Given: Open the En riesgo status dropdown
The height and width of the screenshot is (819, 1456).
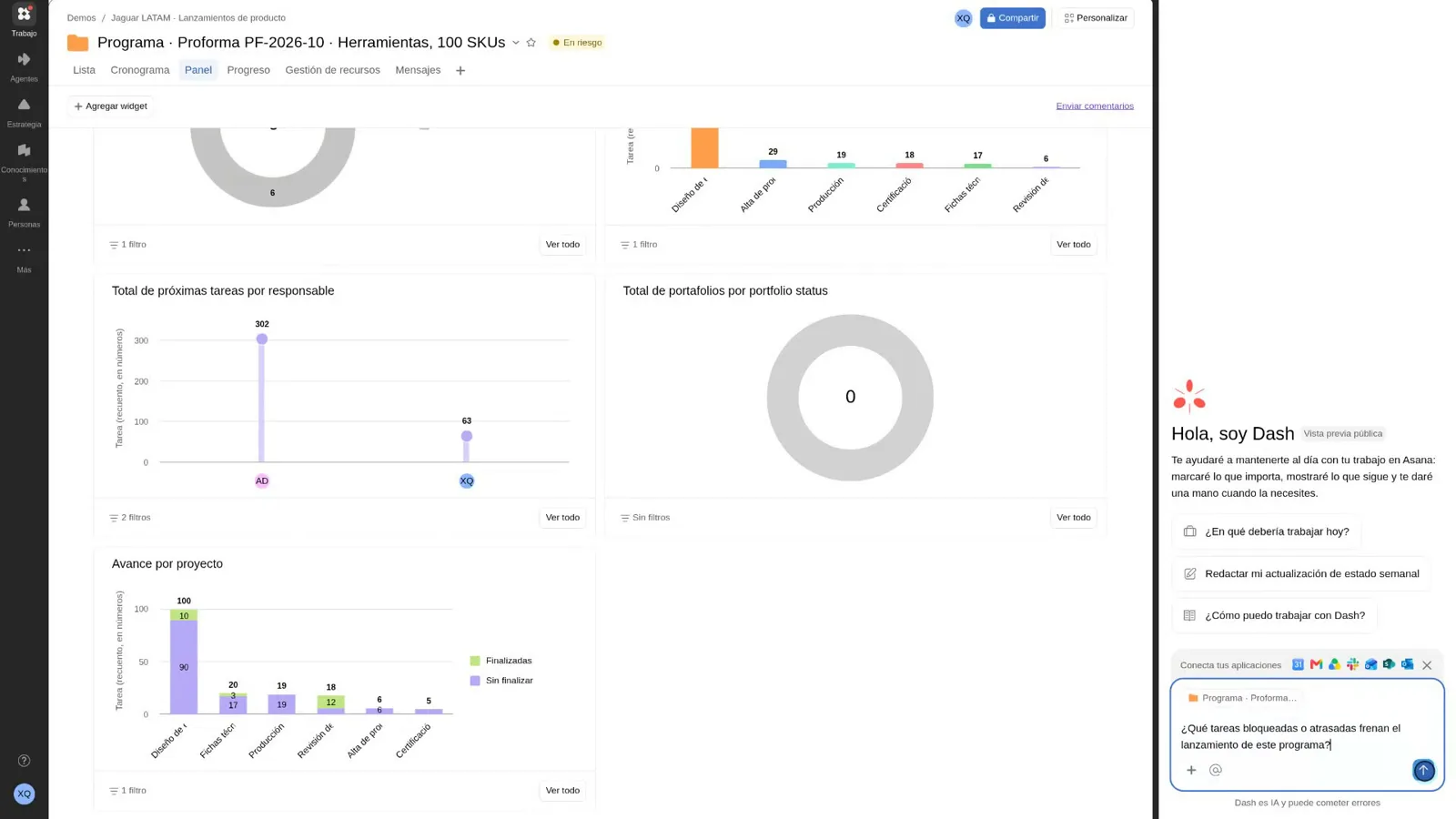Looking at the screenshot, I should (577, 43).
